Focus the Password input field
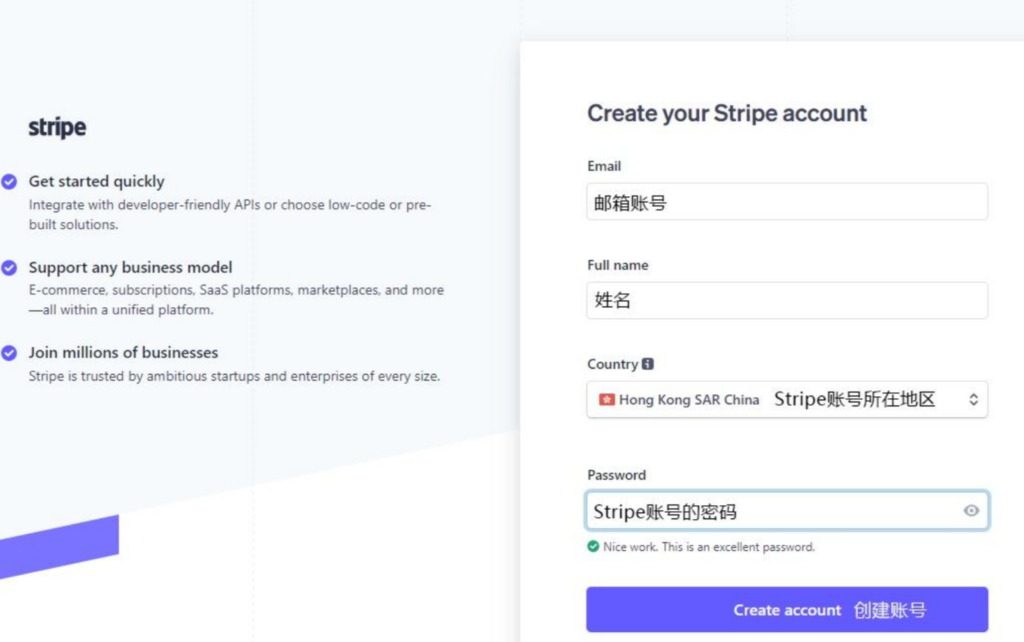Viewport: 1024px width, 642px height. (x=787, y=511)
